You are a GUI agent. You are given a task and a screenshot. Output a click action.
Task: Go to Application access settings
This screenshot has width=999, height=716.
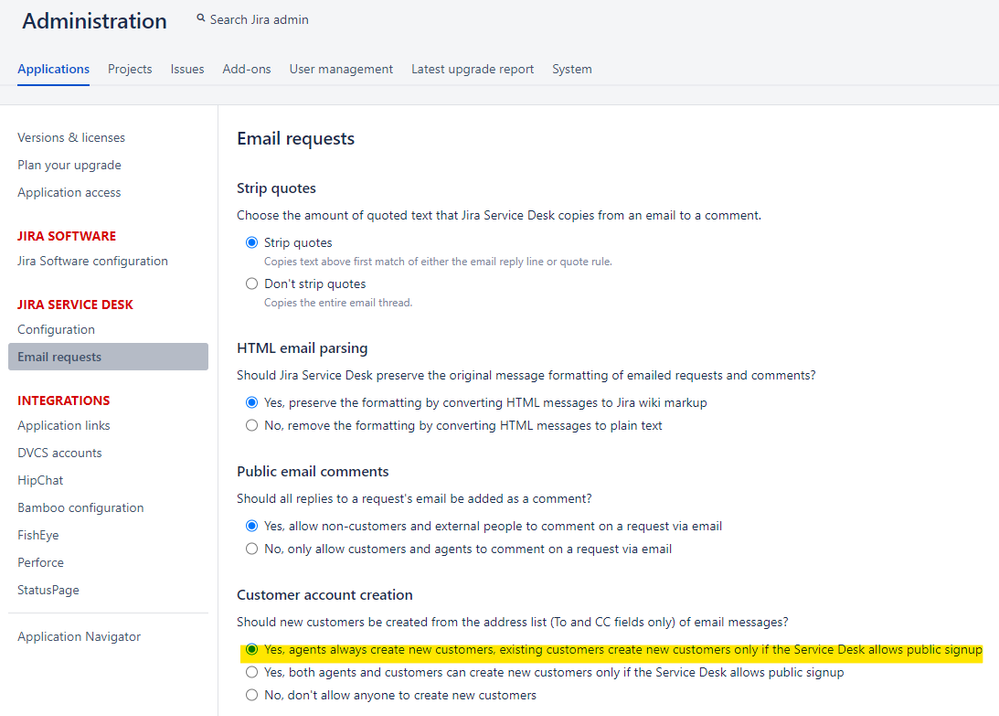pyautogui.click(x=69, y=192)
